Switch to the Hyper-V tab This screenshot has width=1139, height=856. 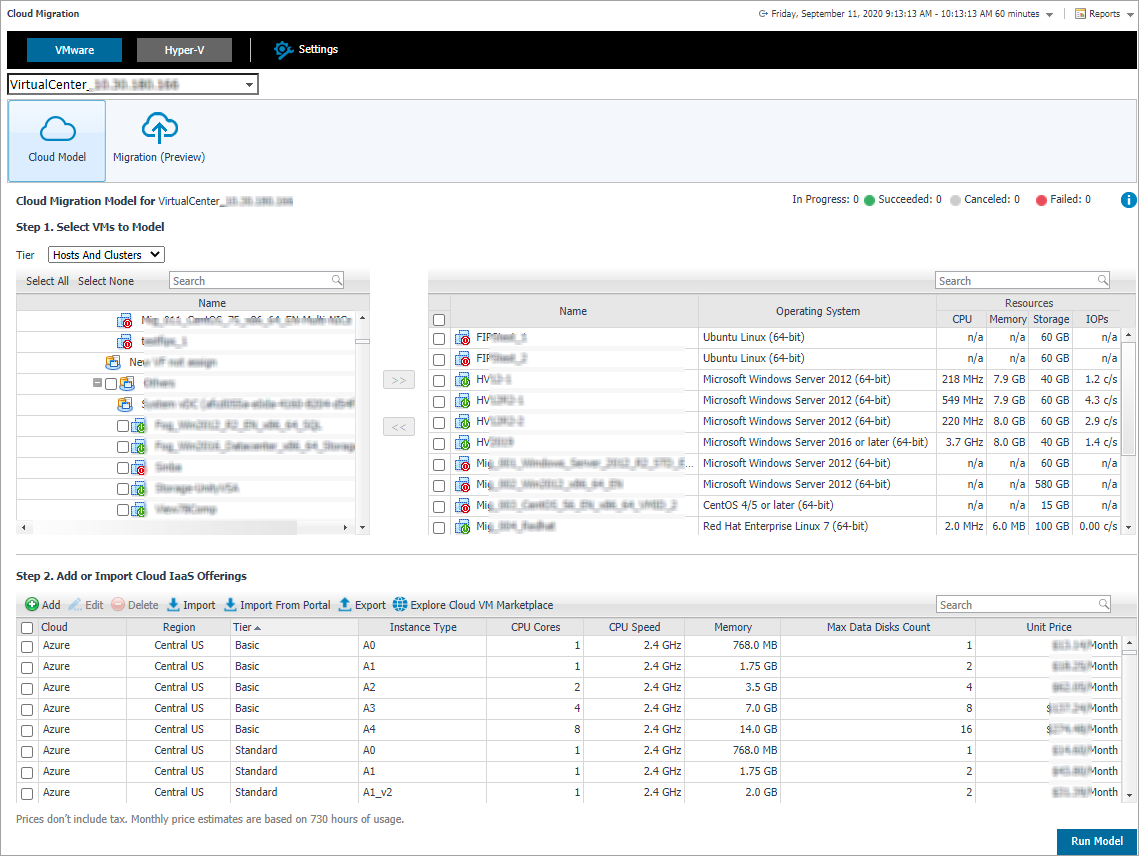184,50
